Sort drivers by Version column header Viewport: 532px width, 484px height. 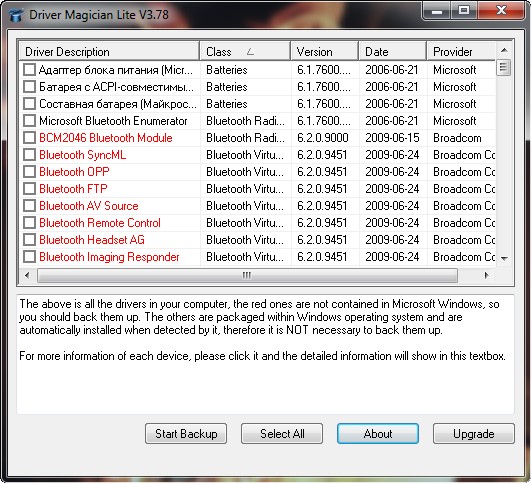[x=325, y=51]
